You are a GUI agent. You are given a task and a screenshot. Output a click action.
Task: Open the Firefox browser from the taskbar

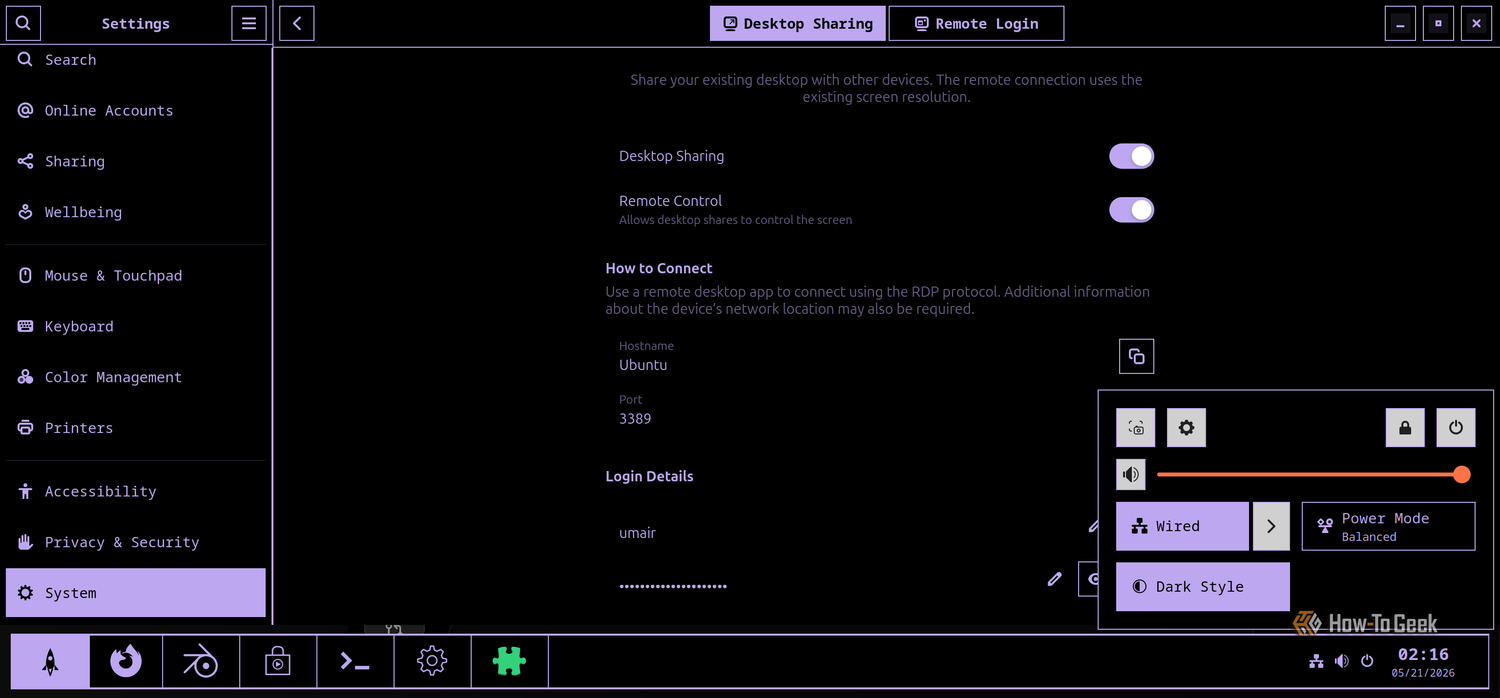[126, 661]
